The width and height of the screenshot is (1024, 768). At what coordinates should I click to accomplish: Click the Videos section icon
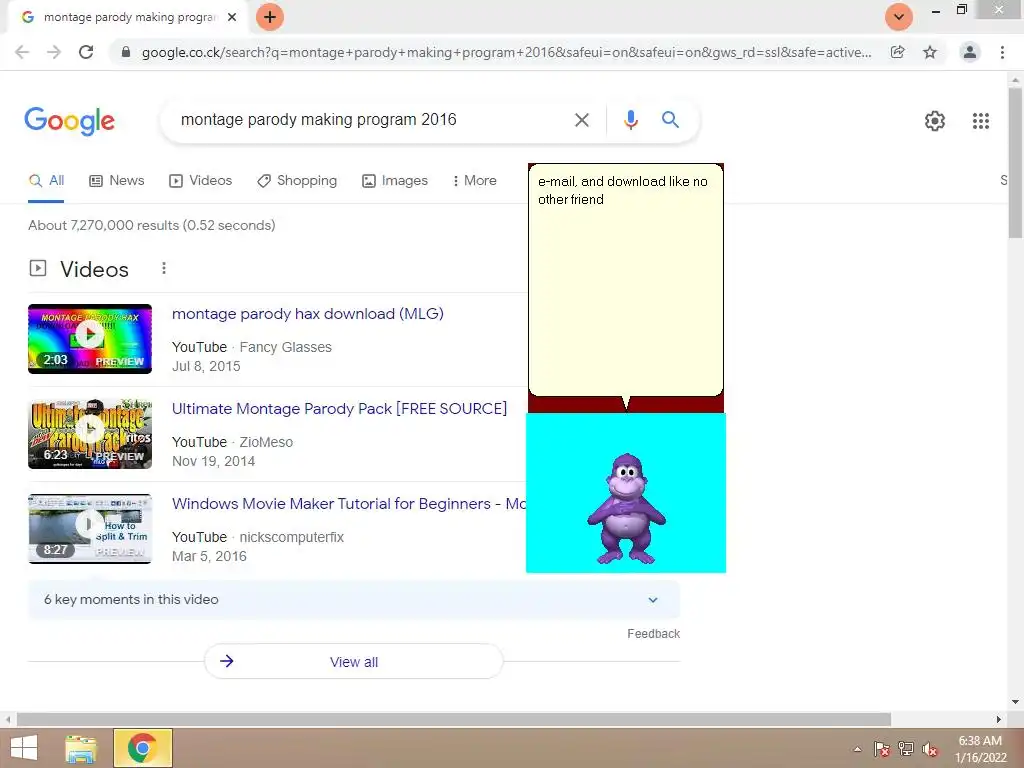[x=38, y=268]
